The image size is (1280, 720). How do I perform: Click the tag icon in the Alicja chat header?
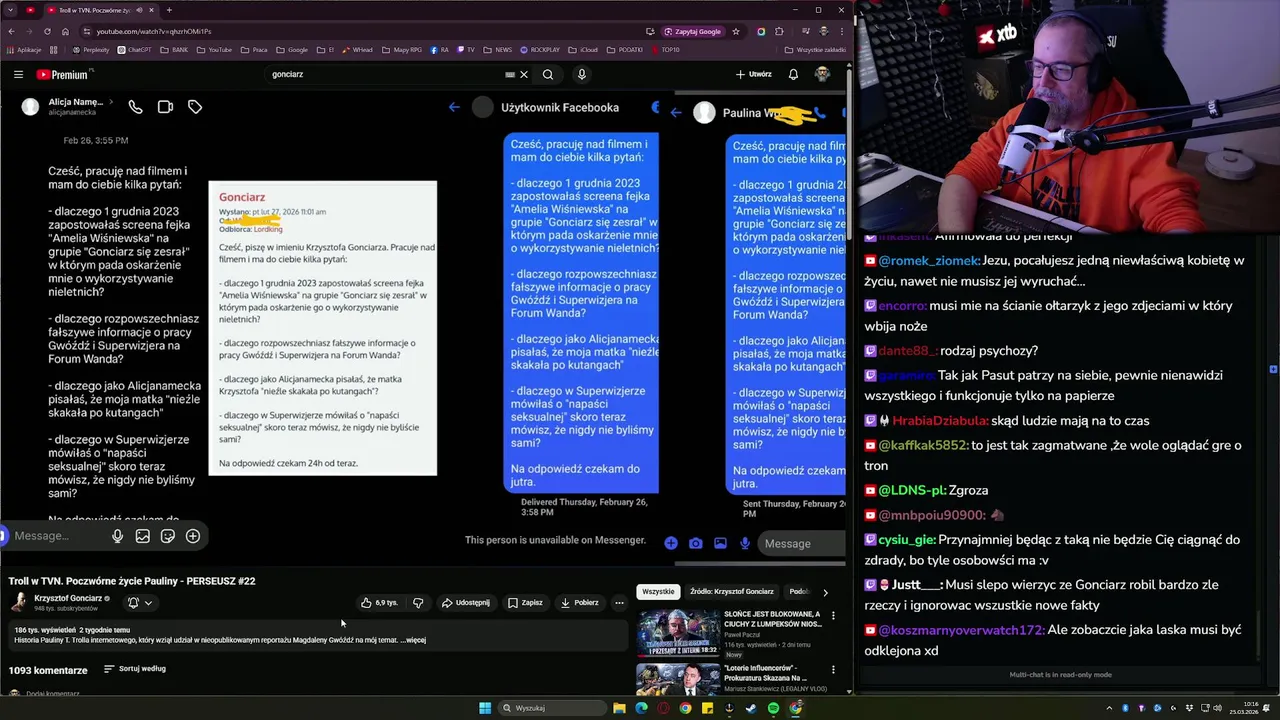tap(195, 107)
